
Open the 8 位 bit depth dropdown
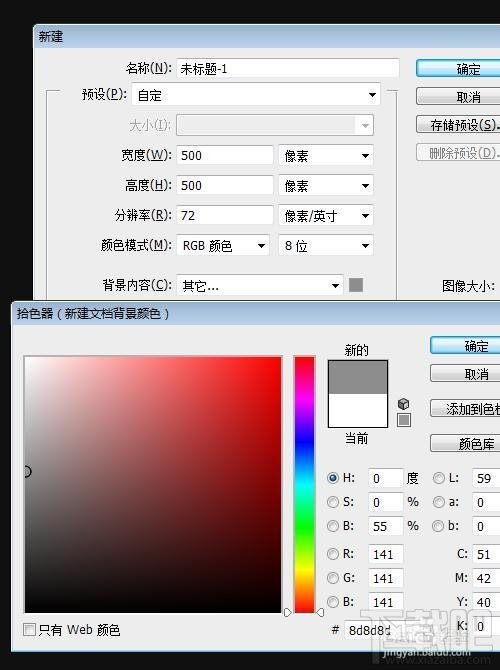[x=326, y=246]
